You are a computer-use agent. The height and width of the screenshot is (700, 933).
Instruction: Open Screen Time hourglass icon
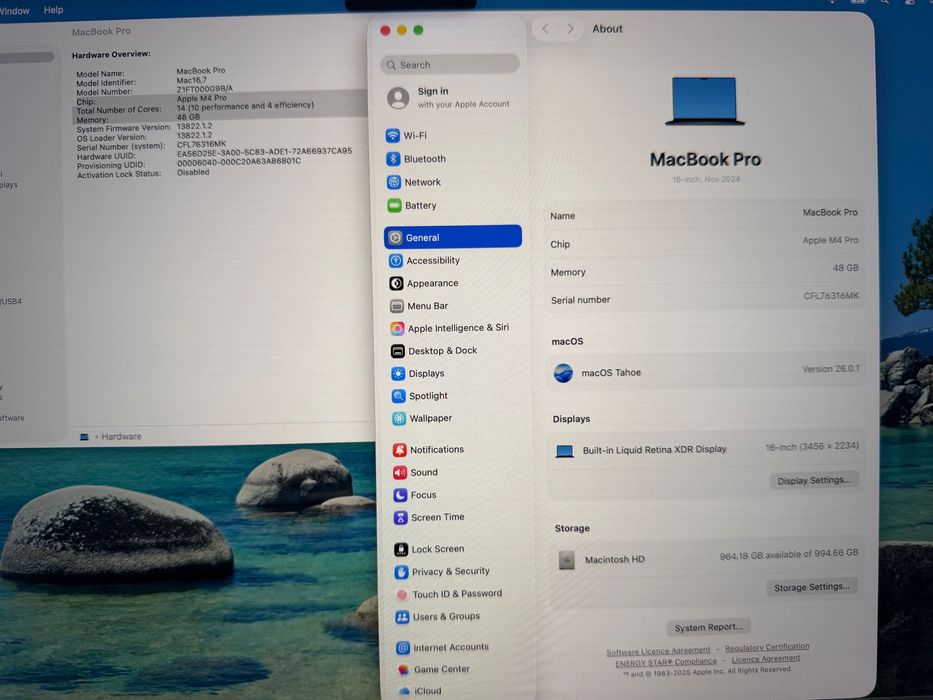(401, 518)
